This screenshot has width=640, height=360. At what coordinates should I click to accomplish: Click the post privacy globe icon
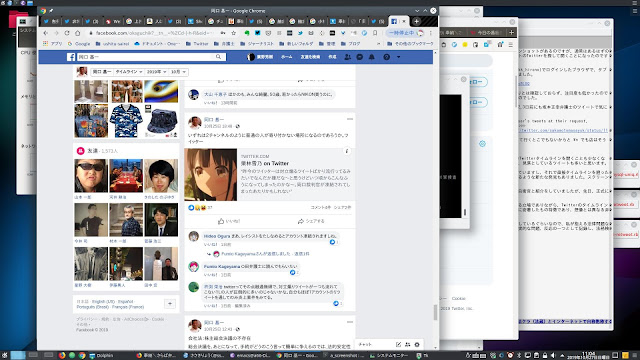(x=238, y=126)
